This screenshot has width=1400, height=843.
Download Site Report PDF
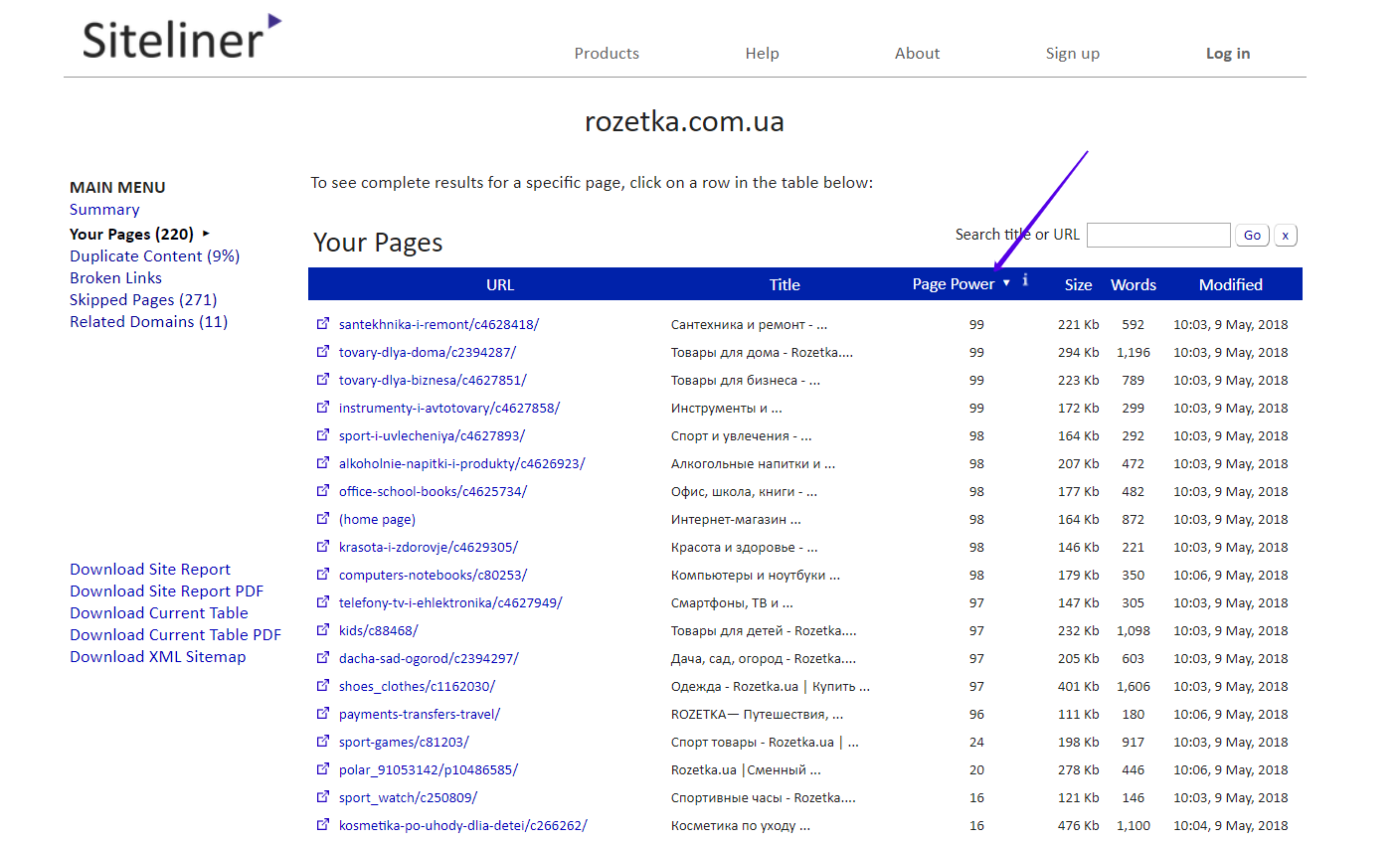click(x=166, y=591)
